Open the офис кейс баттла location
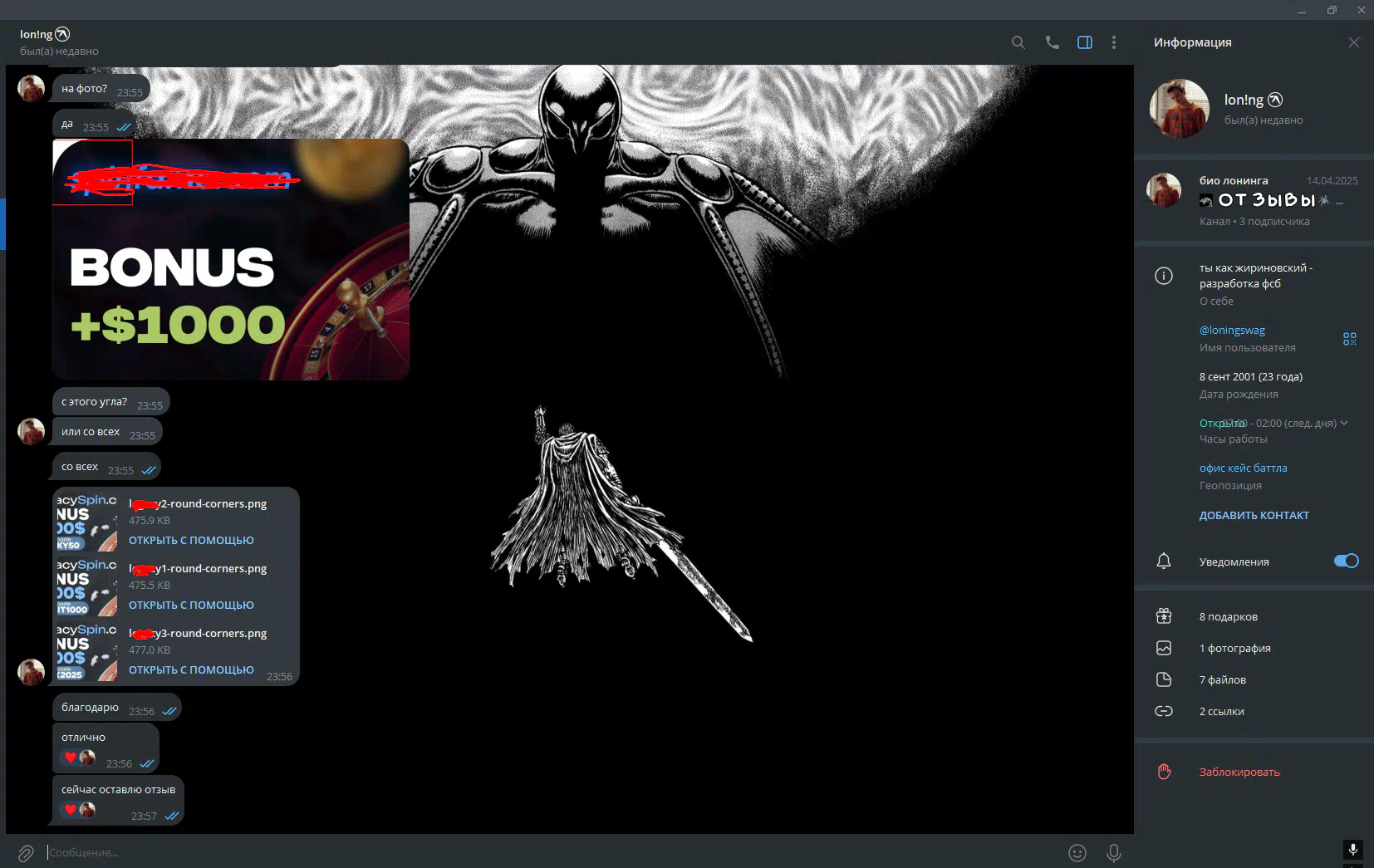The height and width of the screenshot is (868, 1374). pos(1244,468)
